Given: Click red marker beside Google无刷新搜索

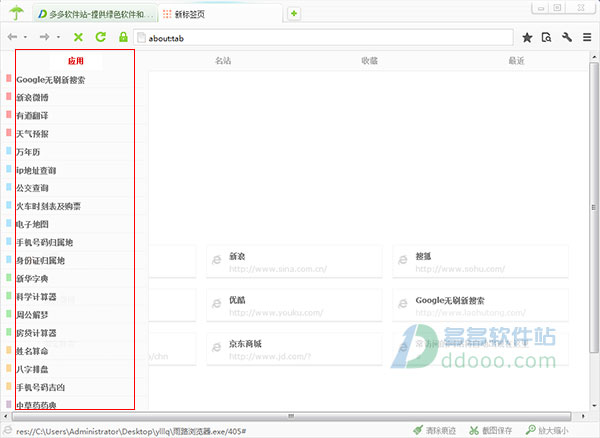Looking at the screenshot, I should coord(9,78).
